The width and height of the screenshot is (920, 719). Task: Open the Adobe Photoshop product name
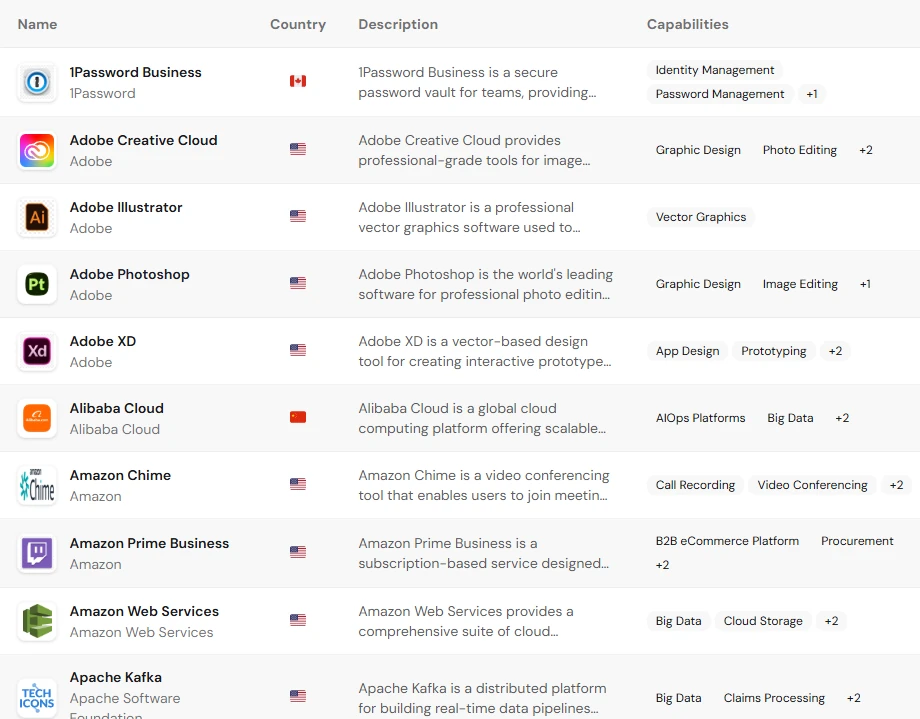tap(130, 274)
